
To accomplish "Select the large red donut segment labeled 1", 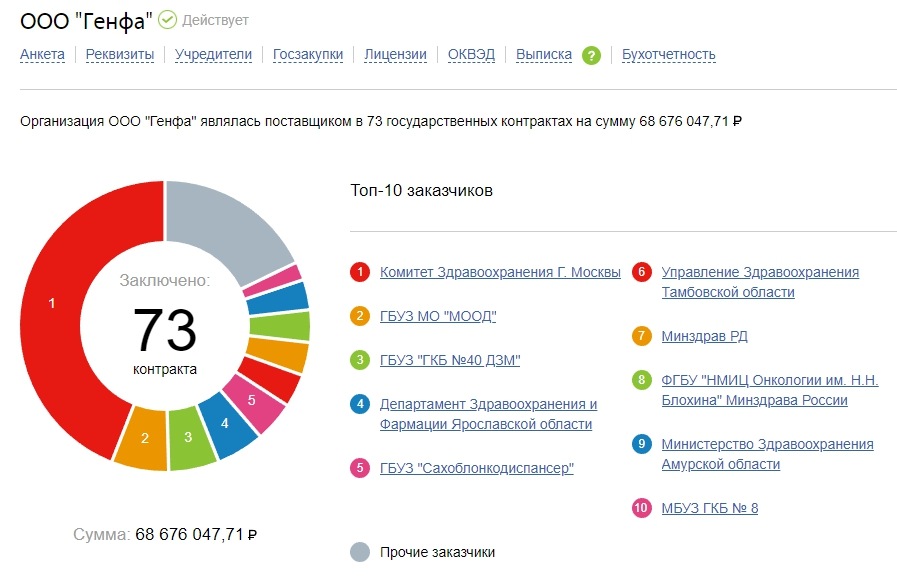I will click(x=54, y=303).
